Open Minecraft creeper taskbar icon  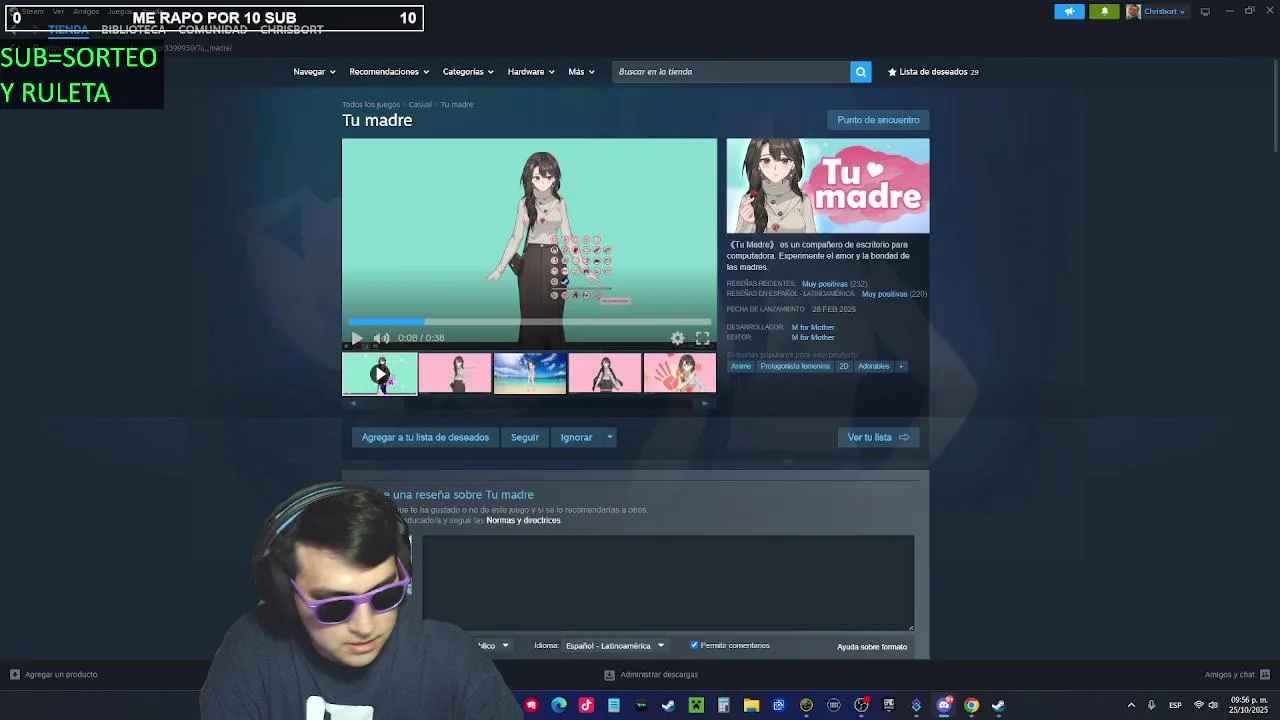click(x=696, y=705)
